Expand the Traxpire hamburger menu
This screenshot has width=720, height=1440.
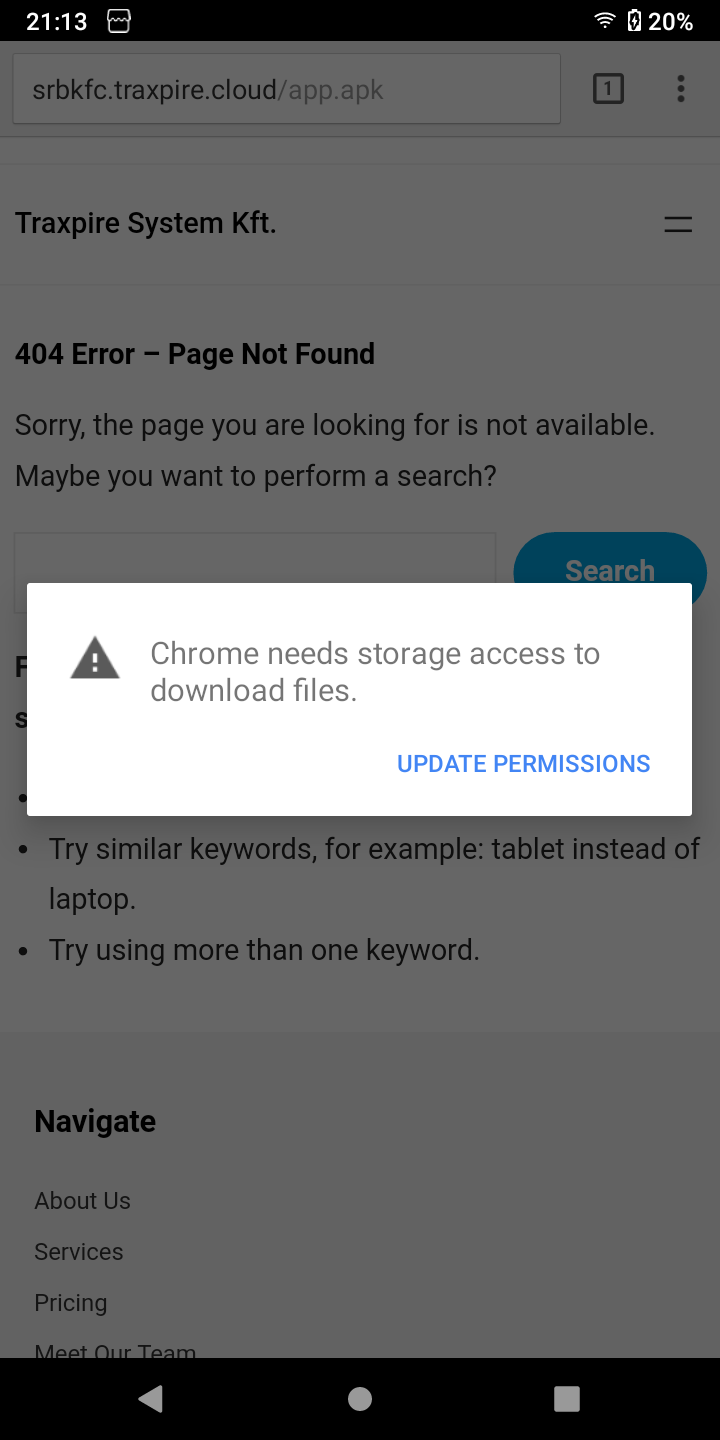pos(678,225)
